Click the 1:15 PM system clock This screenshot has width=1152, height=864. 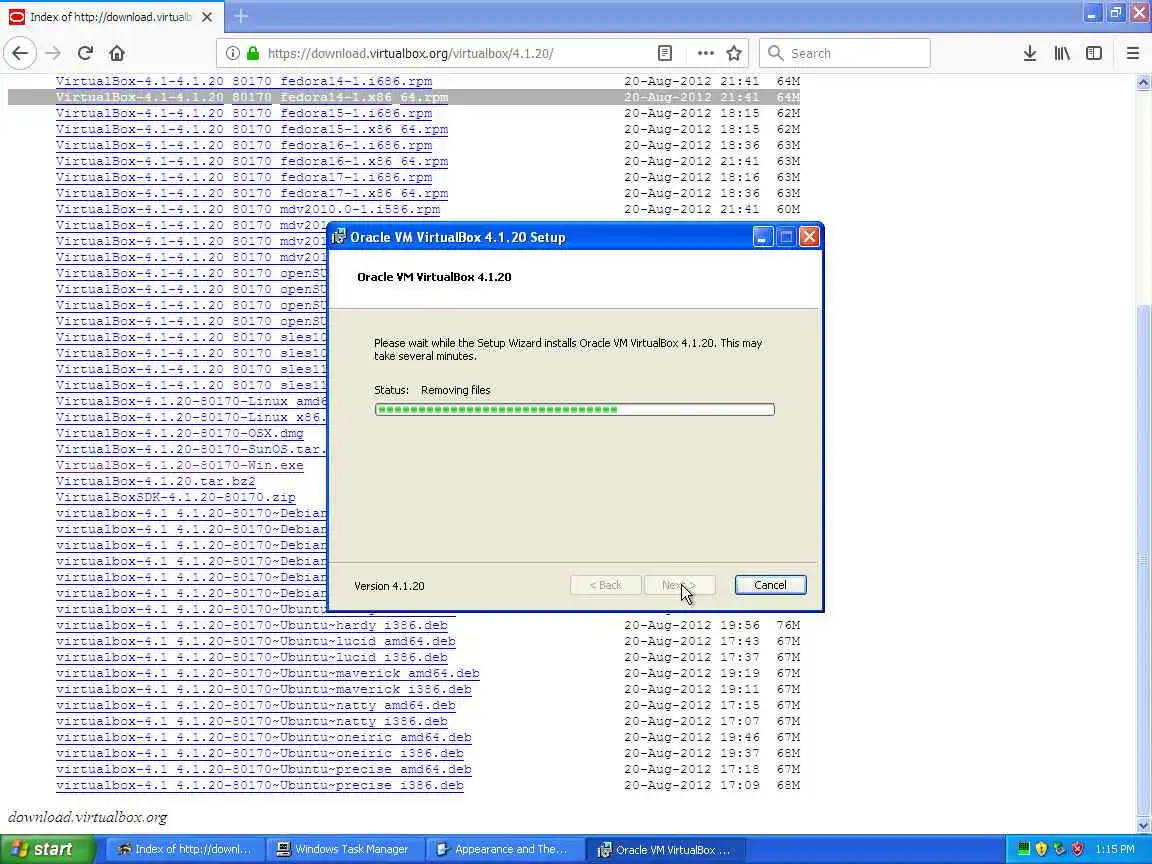pyautogui.click(x=1115, y=849)
